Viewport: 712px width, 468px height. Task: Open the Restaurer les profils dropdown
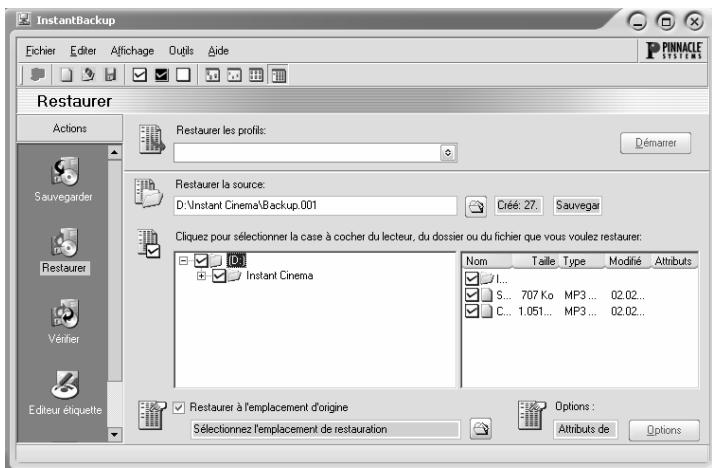coord(448,153)
